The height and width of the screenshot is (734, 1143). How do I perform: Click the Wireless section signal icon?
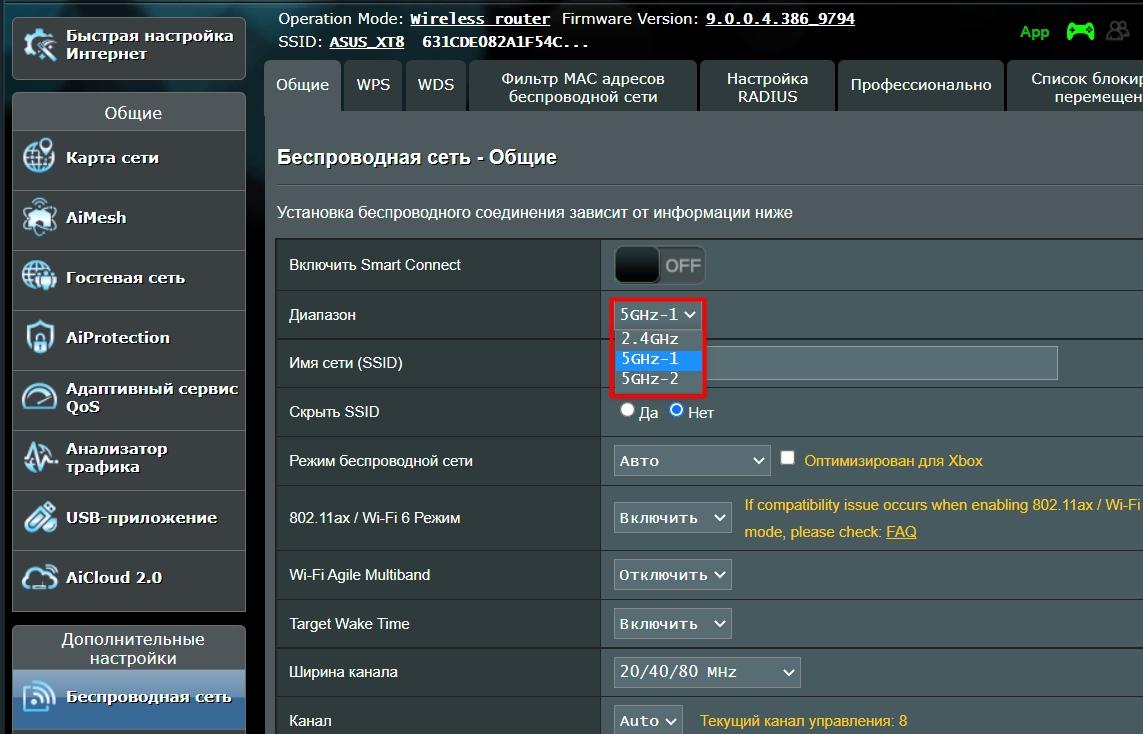pyautogui.click(x=39, y=696)
